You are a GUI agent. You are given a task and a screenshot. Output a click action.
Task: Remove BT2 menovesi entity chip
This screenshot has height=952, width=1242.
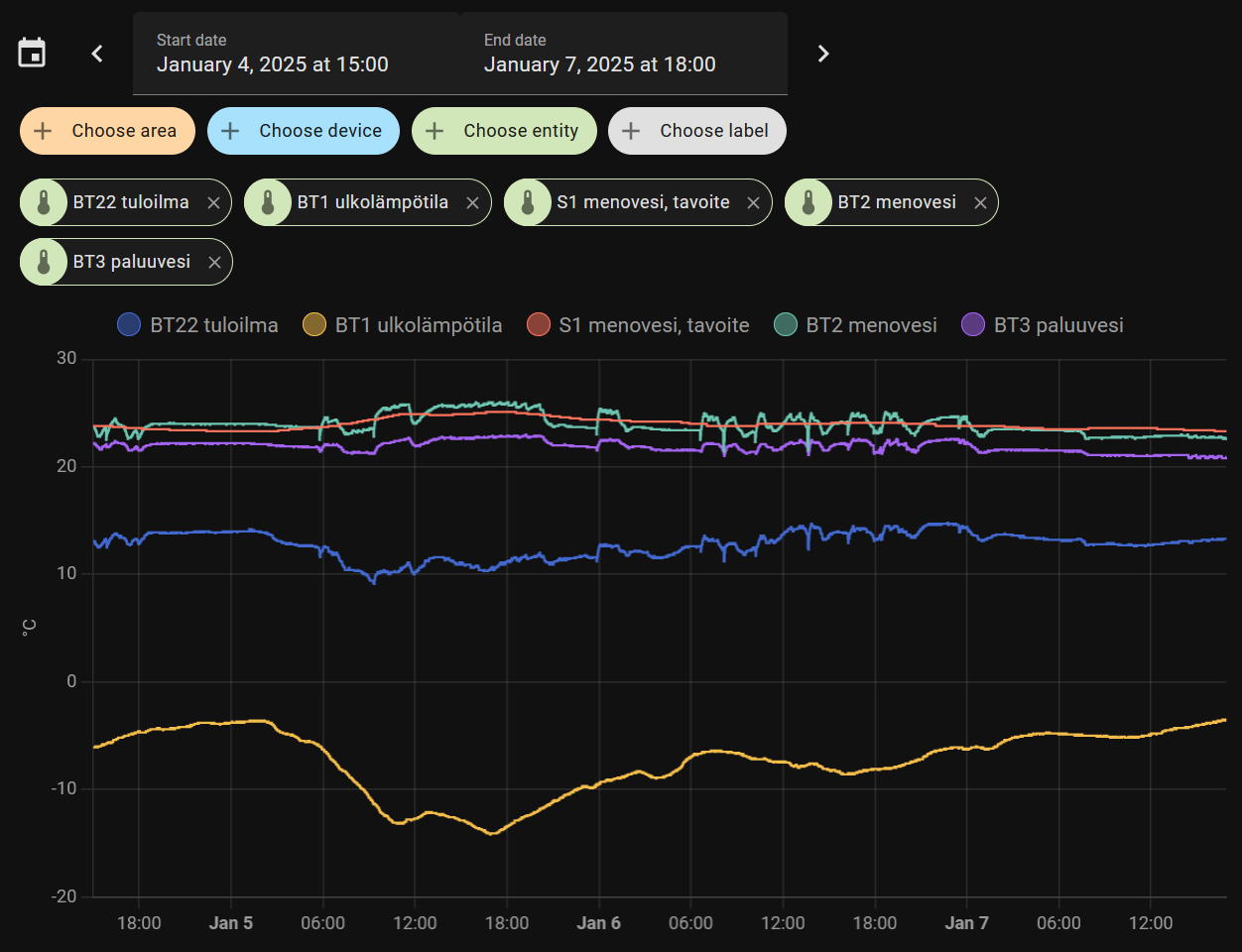pos(980,202)
